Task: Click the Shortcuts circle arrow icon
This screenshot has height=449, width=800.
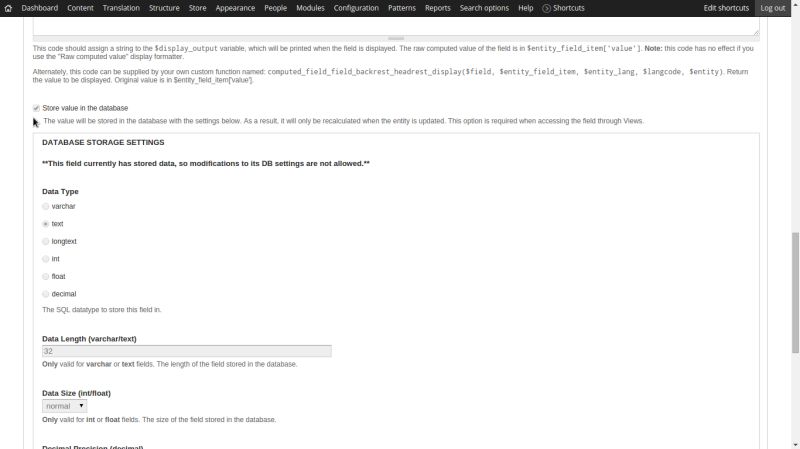Action: 546,8
